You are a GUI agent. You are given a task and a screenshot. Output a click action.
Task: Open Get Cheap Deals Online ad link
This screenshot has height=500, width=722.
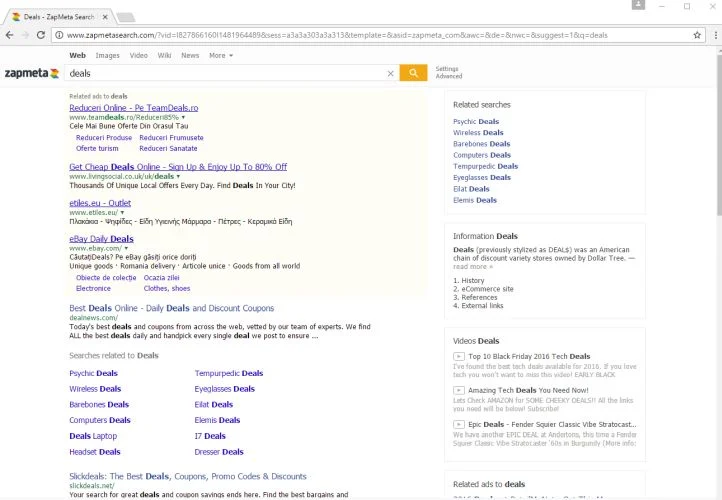click(x=178, y=167)
